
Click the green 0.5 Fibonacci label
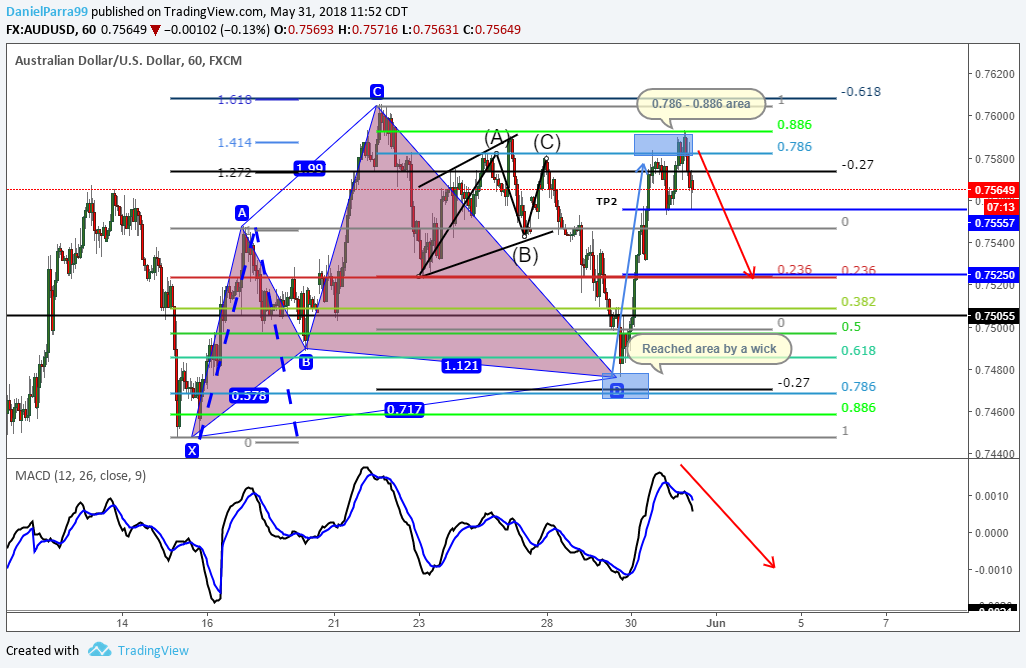tap(851, 326)
